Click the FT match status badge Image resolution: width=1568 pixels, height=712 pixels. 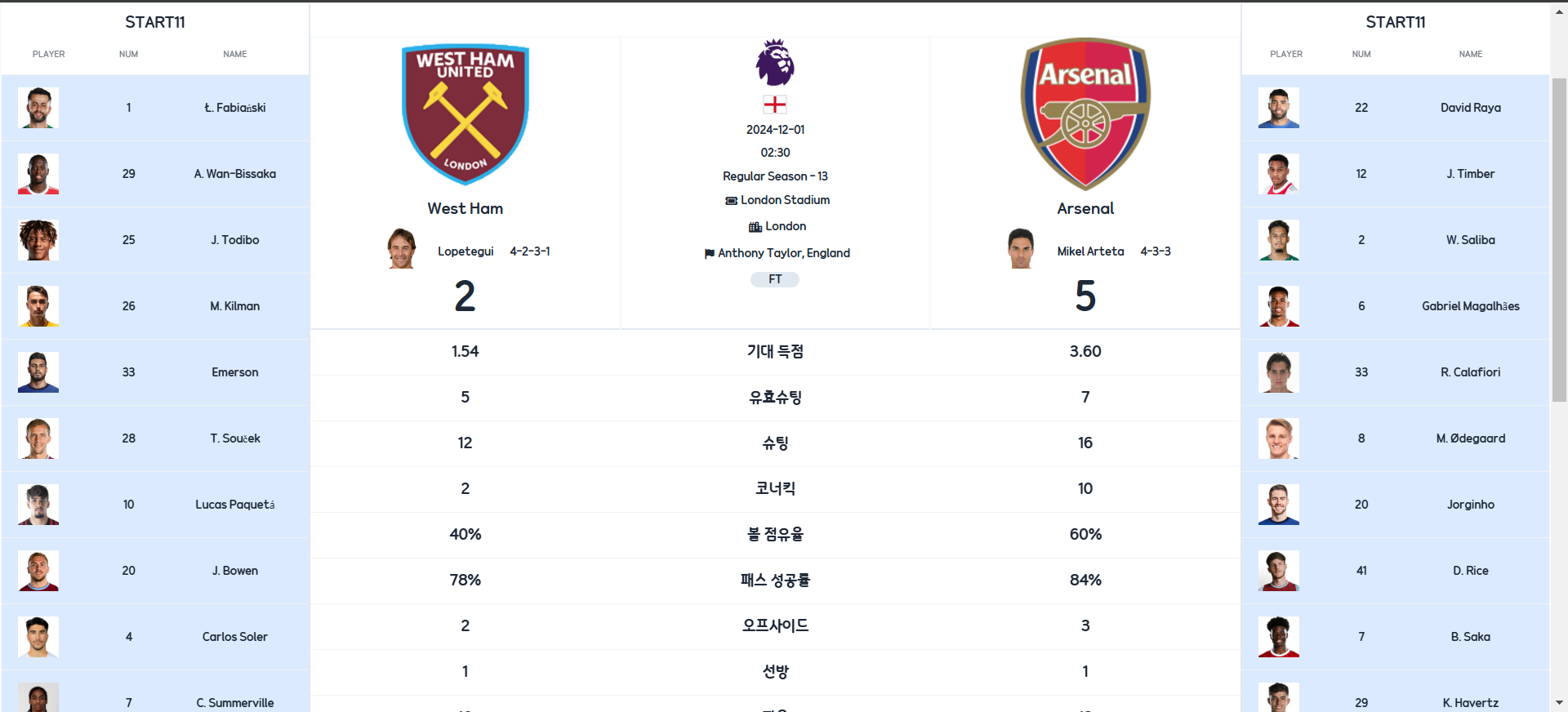tap(775, 279)
